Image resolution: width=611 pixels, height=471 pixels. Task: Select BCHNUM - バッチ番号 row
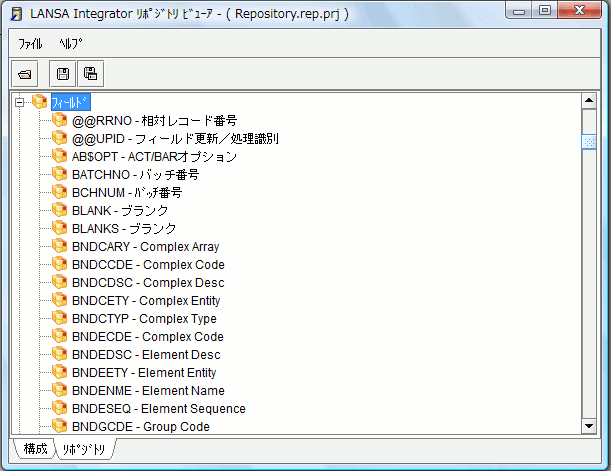pyautogui.click(x=127, y=192)
